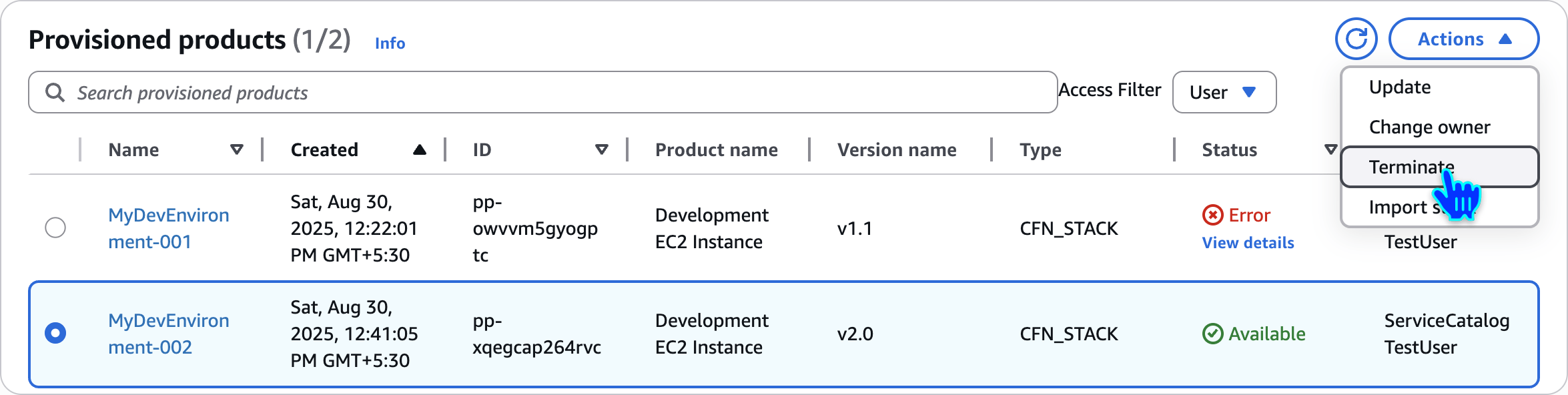Image resolution: width=1568 pixels, height=395 pixels.
Task: Click the Type column header
Action: 1040,149
